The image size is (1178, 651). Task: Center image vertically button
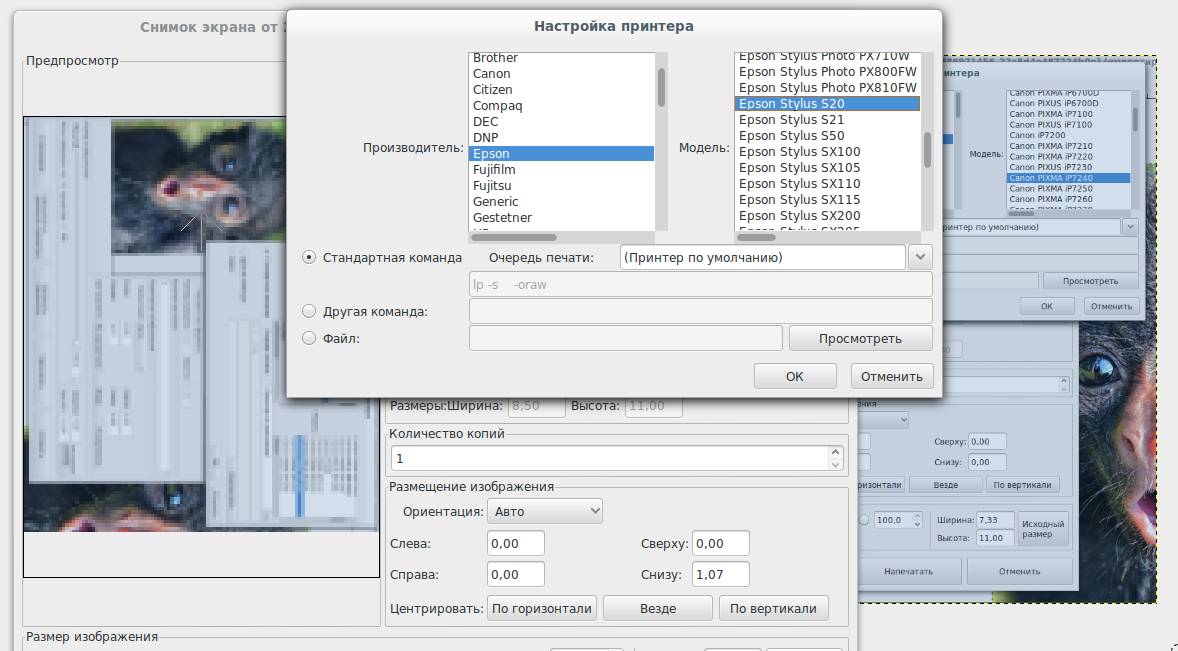[x=773, y=608]
